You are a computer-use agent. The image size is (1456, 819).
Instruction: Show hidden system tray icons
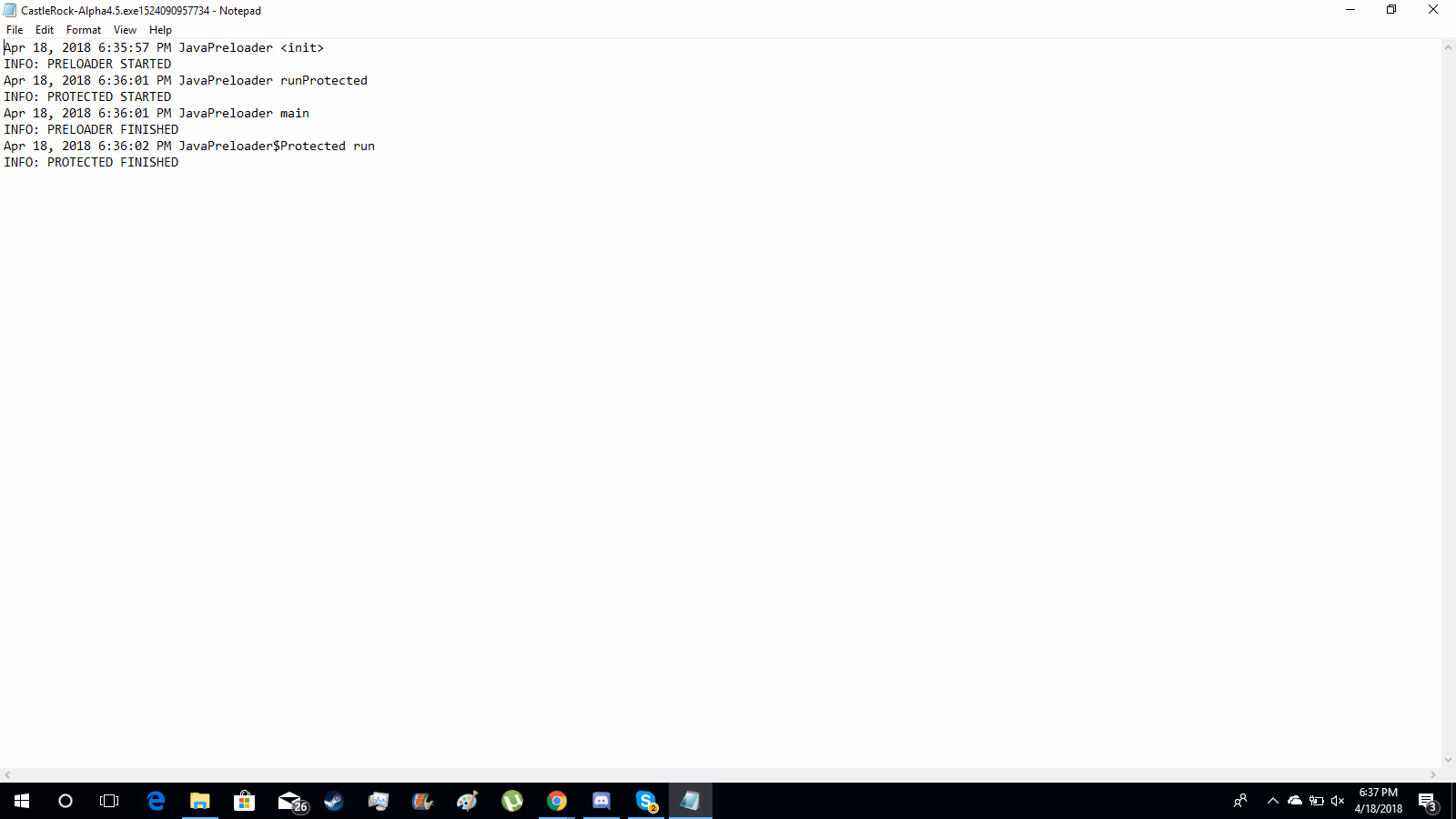1272,801
